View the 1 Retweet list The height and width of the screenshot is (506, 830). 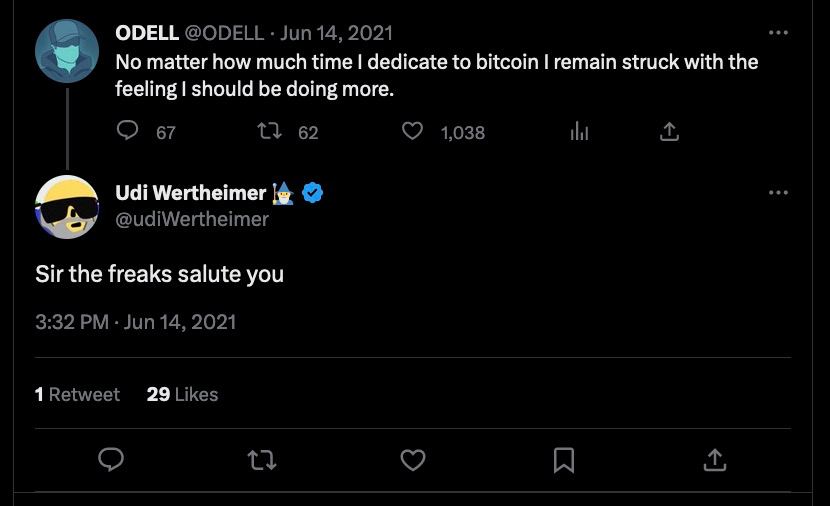(77, 394)
